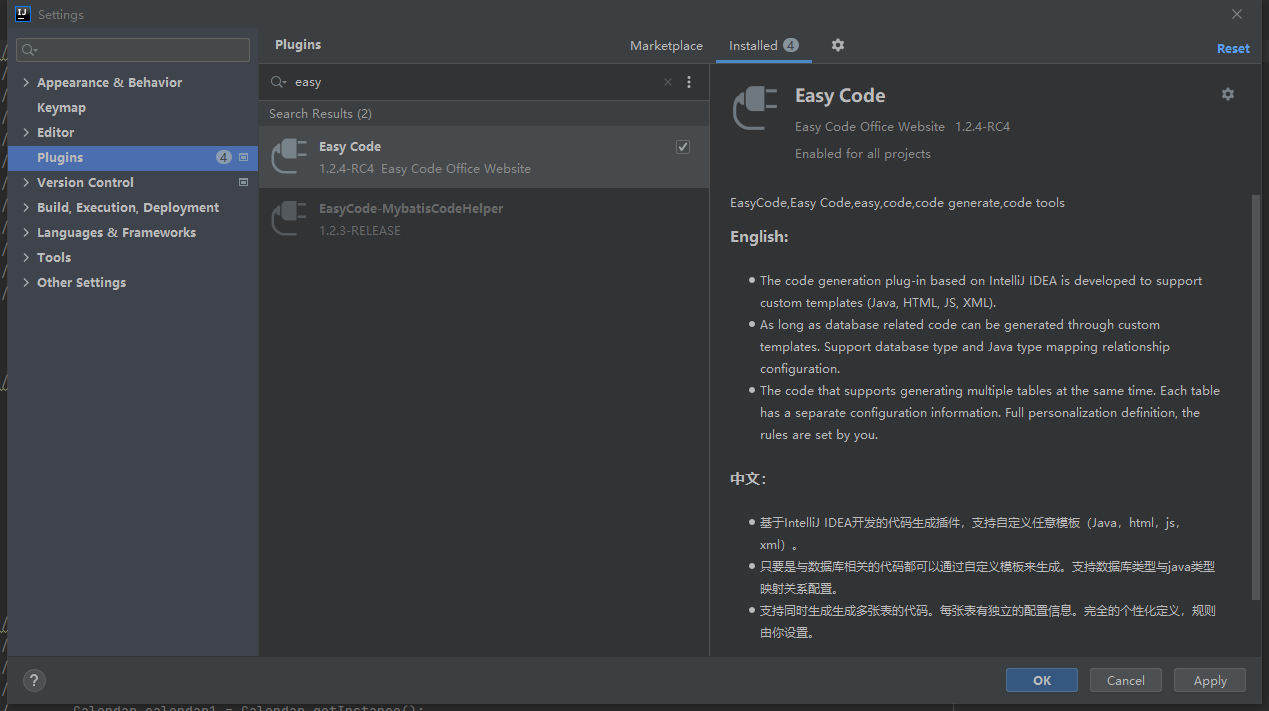Screen dimensions: 1269x711
Task: Click the EasyCode,Easy Code,easy,code tags line
Action: (898, 203)
